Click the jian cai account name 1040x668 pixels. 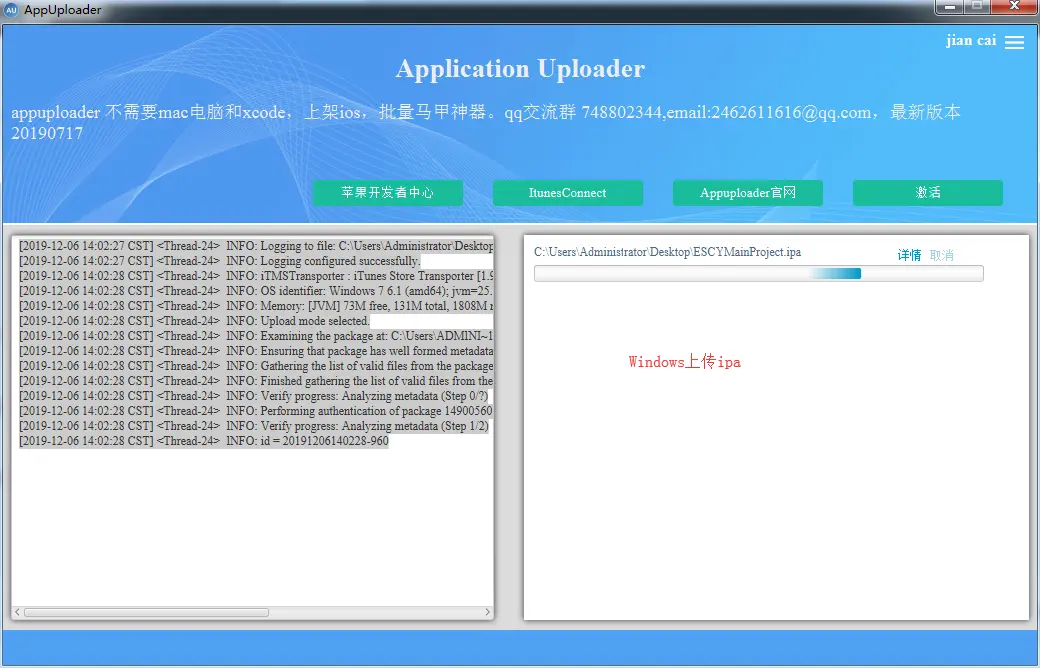click(971, 40)
